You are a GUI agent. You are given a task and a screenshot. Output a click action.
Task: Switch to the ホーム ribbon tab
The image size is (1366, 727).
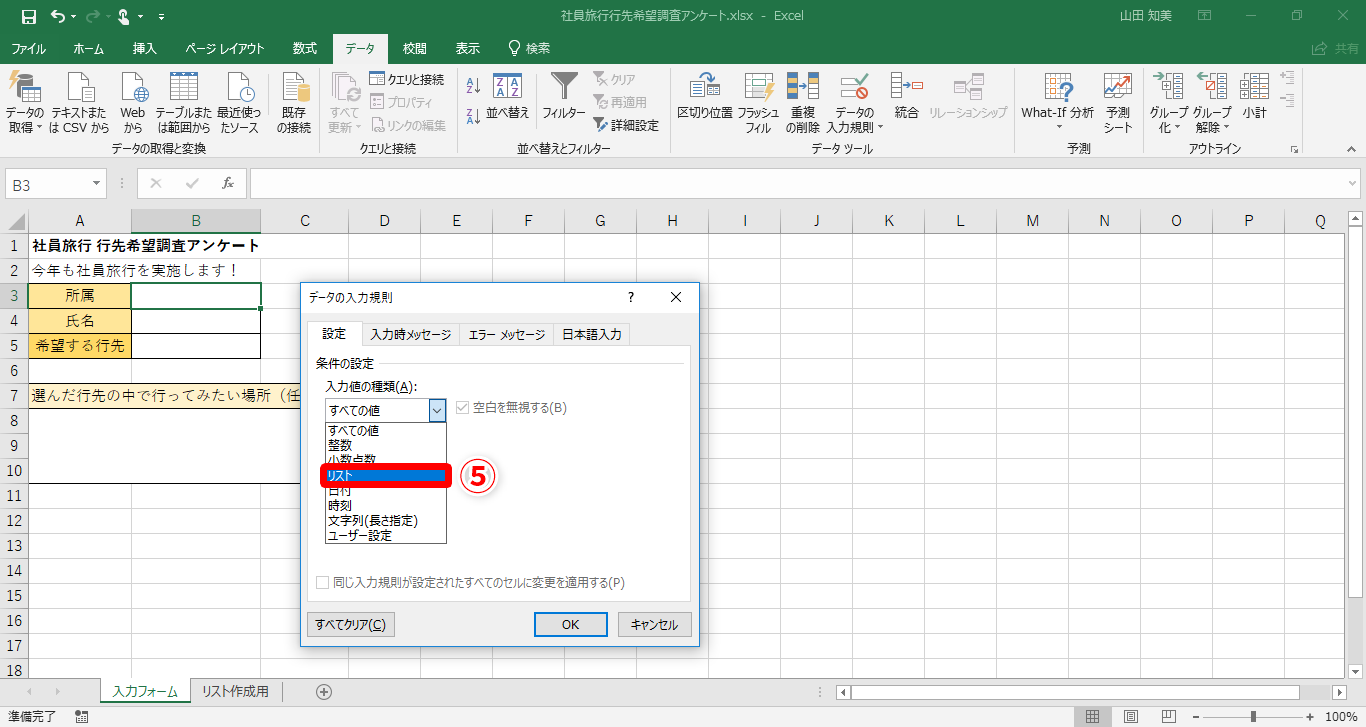tap(89, 48)
